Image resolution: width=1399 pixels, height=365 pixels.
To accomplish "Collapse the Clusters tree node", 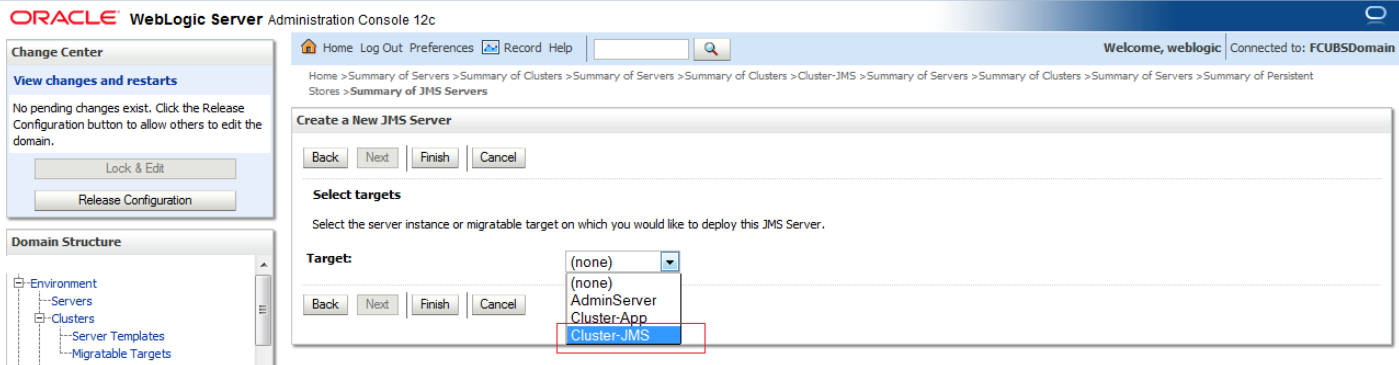I will [40, 319].
